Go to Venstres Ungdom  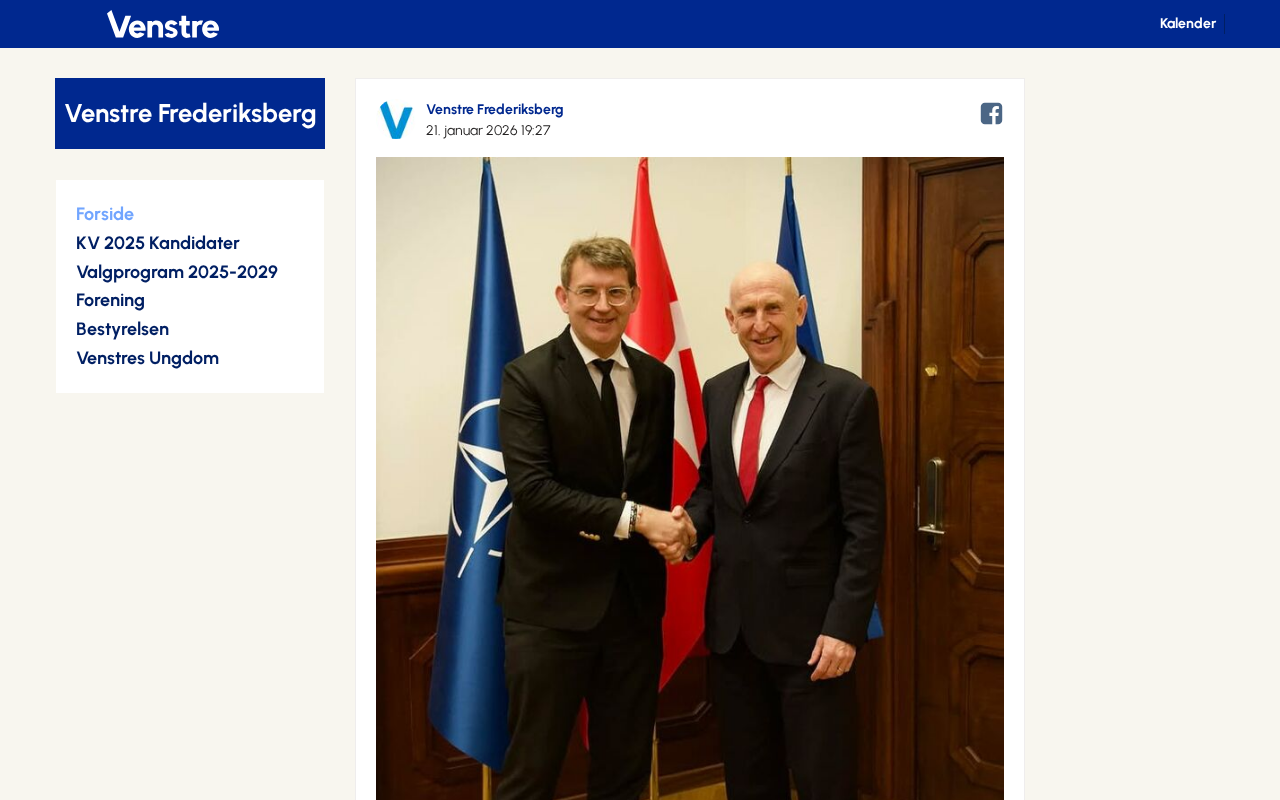point(147,358)
